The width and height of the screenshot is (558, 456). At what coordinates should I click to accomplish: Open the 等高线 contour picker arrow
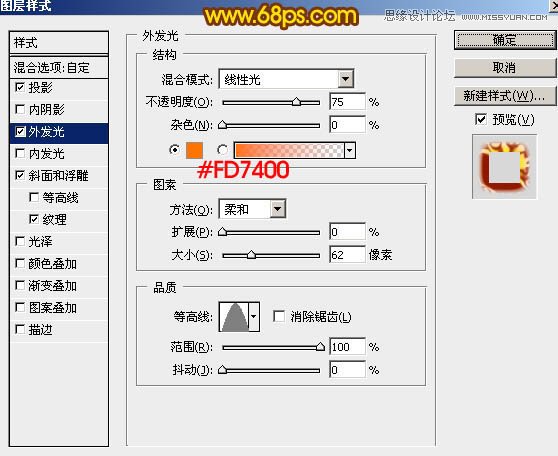(x=254, y=316)
